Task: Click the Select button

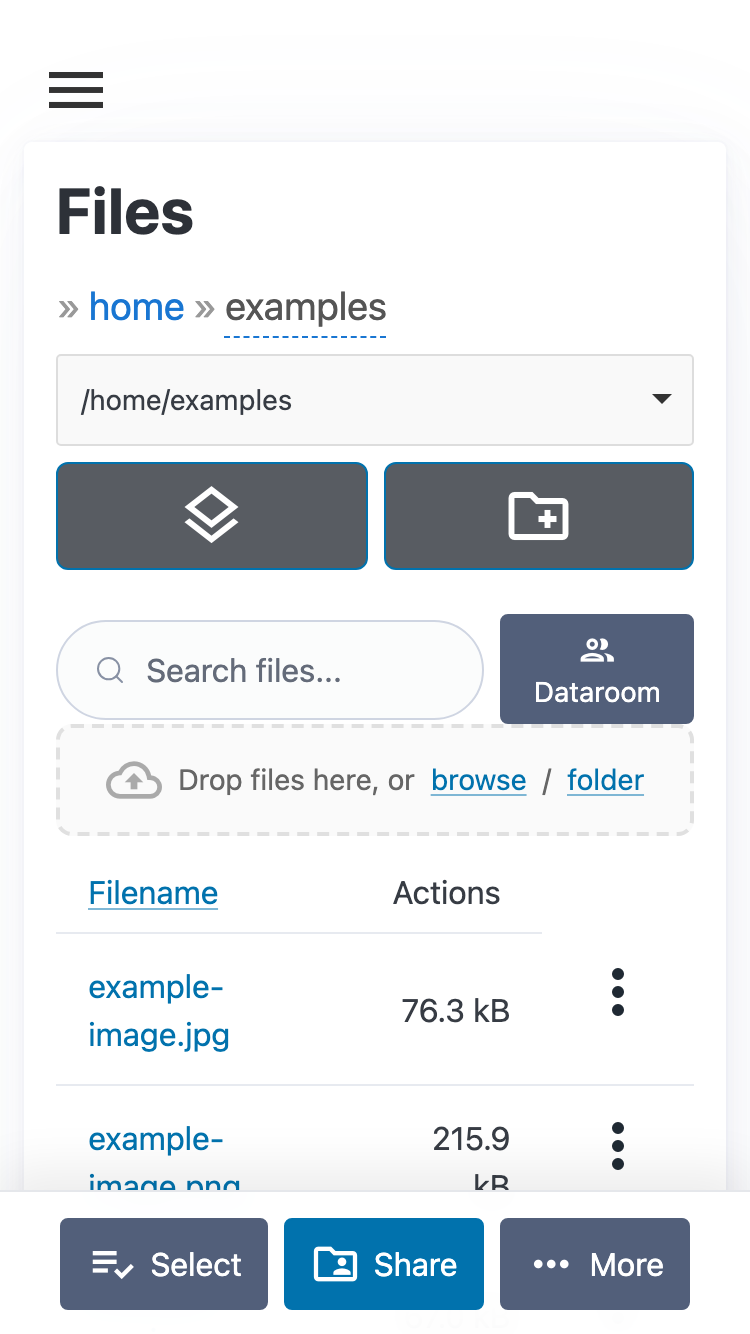Action: click(x=163, y=1264)
